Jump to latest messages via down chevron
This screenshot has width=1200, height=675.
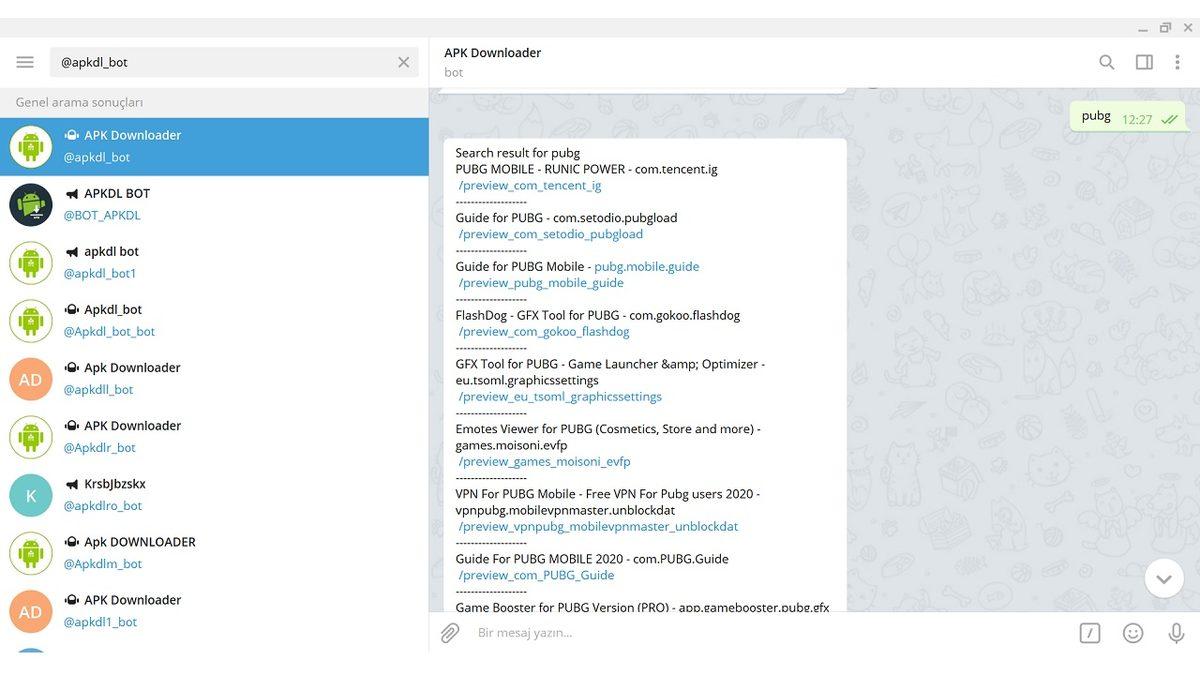tap(1163, 578)
